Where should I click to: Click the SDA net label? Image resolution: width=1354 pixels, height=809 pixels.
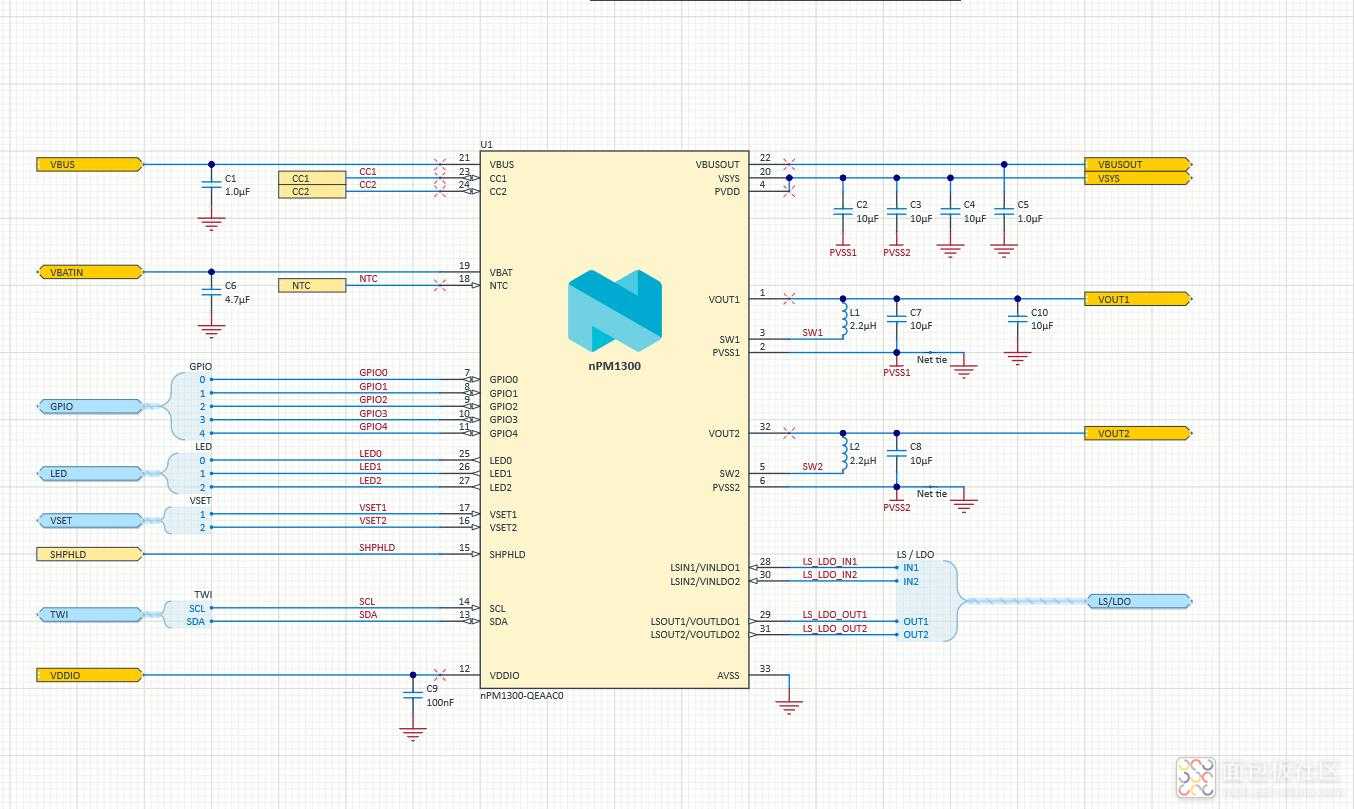click(x=368, y=615)
